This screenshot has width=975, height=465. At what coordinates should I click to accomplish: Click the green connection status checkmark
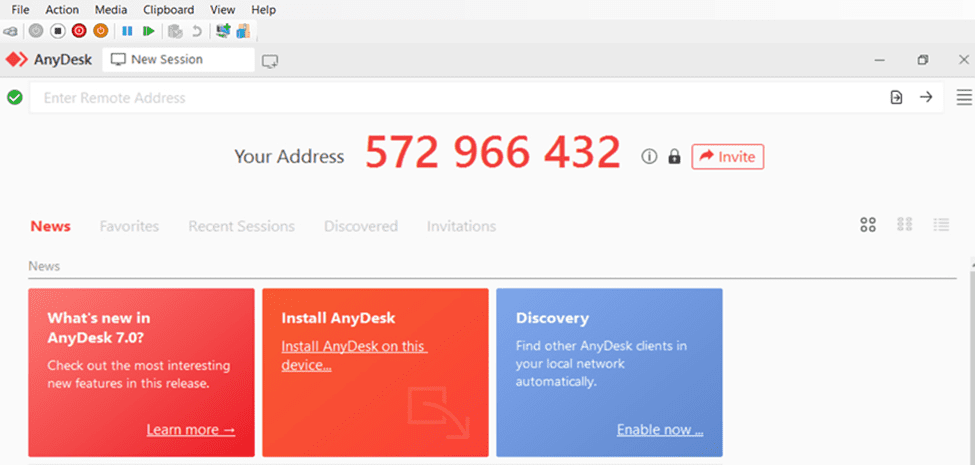(x=15, y=98)
